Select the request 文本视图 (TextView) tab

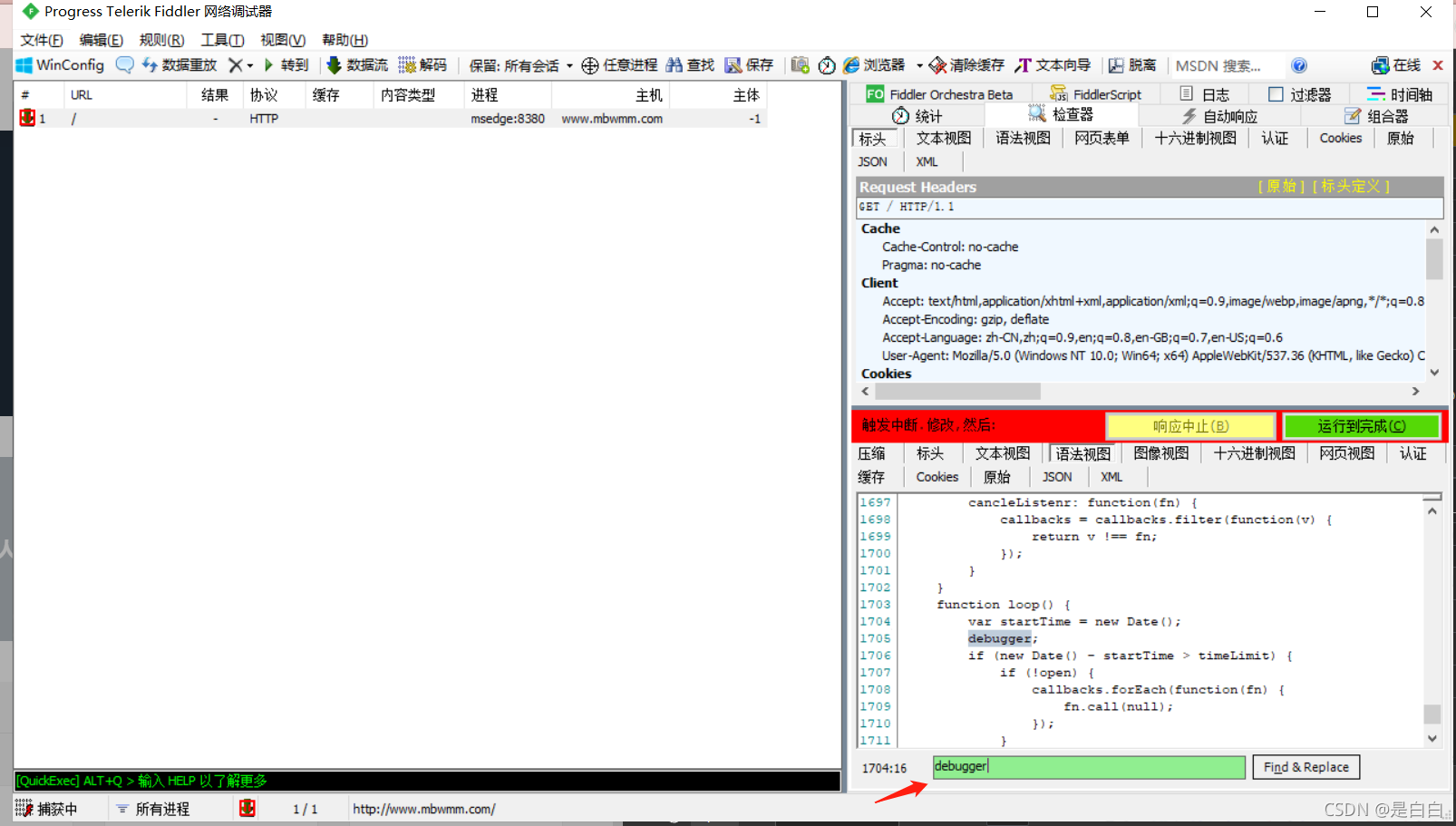tap(943, 138)
